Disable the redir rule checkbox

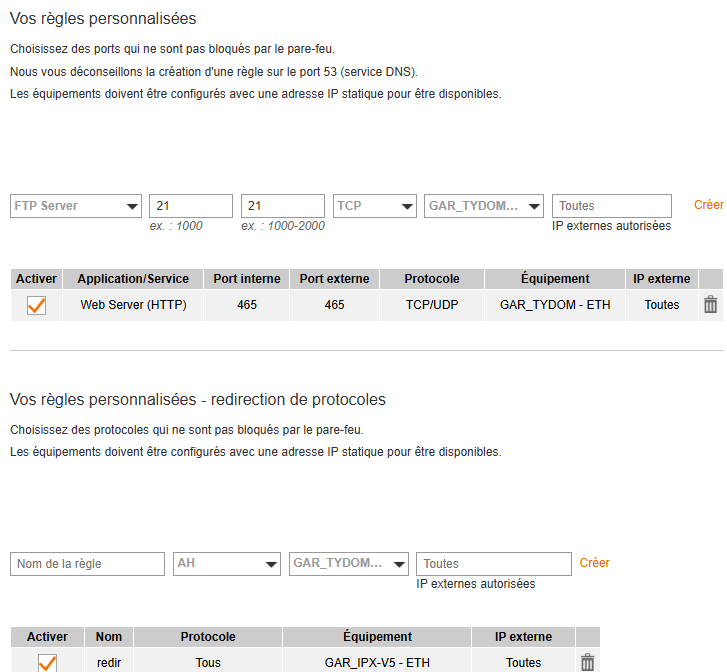point(47,662)
